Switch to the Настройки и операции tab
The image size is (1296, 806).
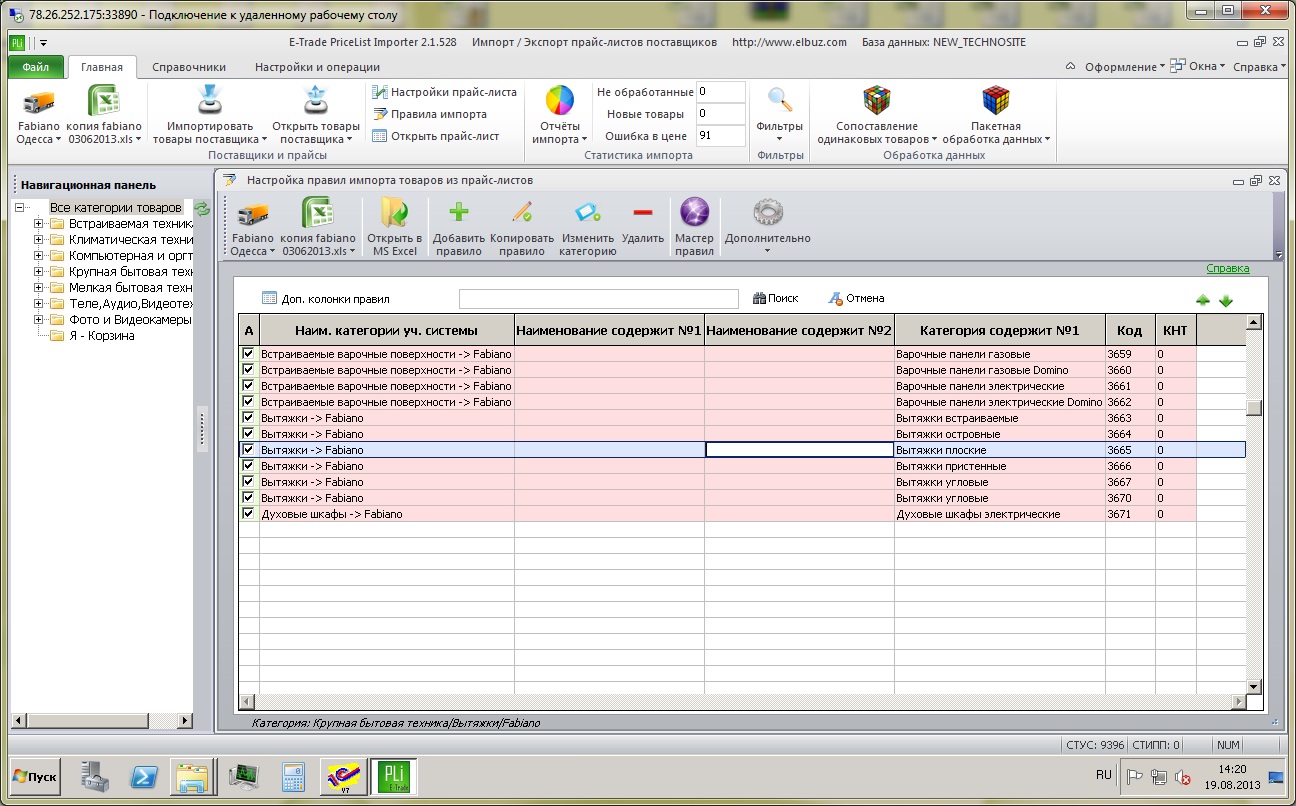pyautogui.click(x=317, y=68)
